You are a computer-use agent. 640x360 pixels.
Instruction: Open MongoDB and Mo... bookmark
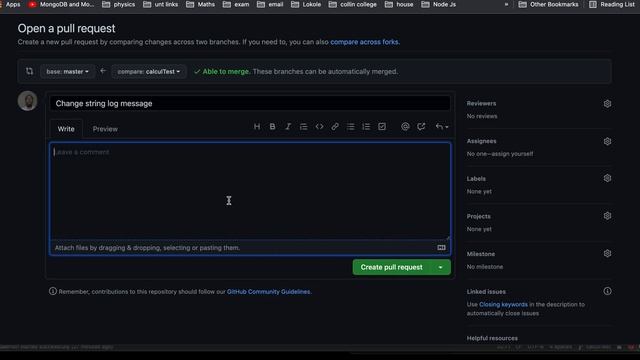click(x=61, y=4)
